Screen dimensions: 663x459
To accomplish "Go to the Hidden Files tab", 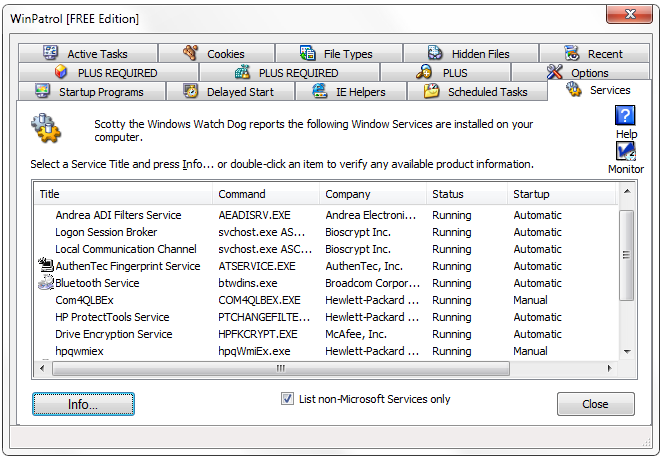I will coord(471,54).
